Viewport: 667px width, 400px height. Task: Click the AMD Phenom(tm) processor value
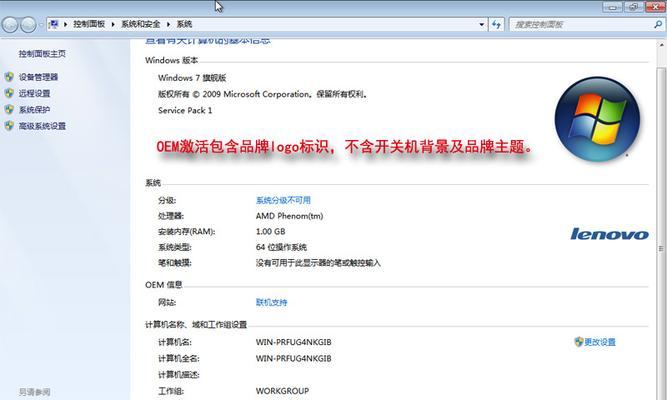click(x=289, y=216)
